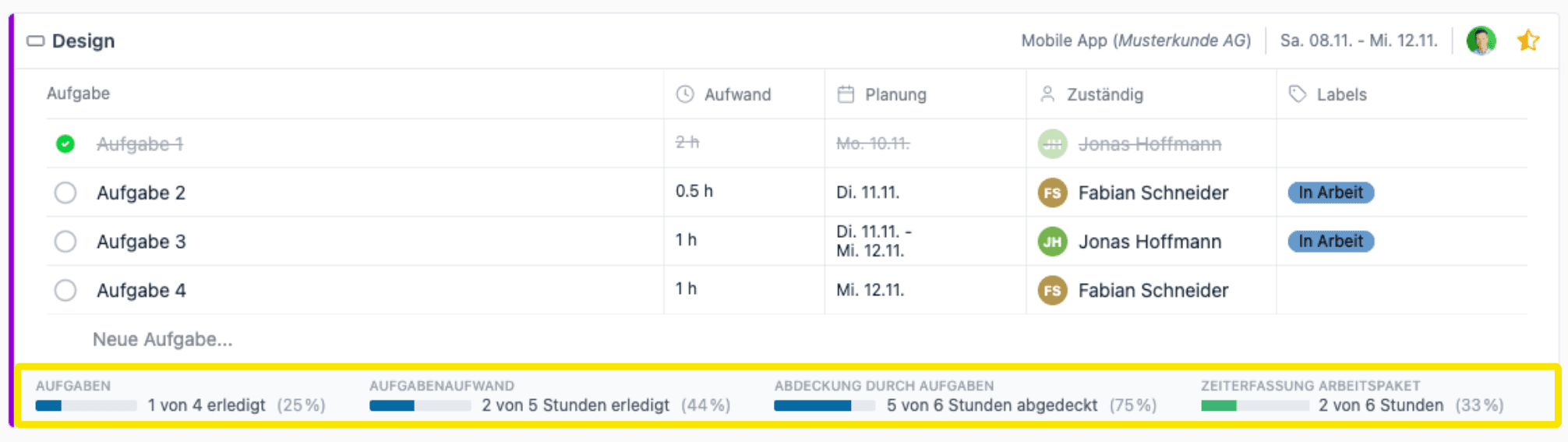This screenshot has width=1568, height=442.
Task: Open the Aufgabe 3 date range planning
Action: [x=874, y=242]
